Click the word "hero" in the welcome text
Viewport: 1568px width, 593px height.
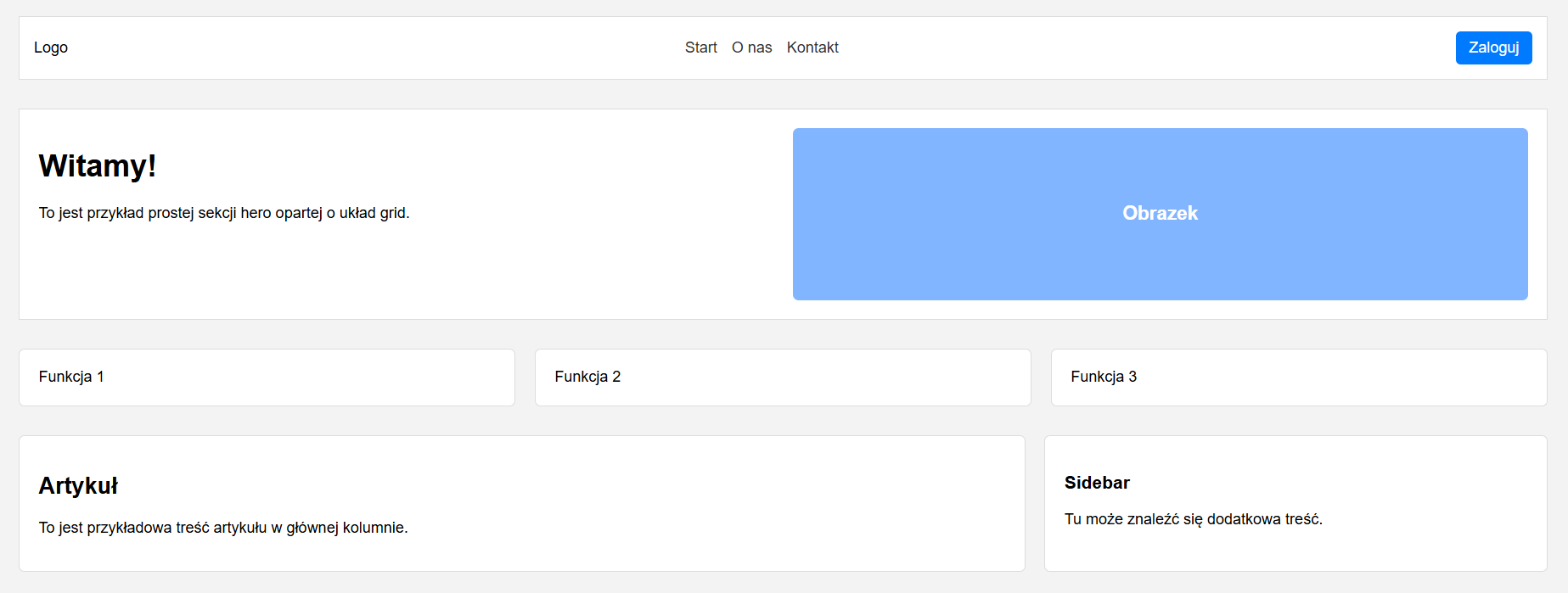256,213
